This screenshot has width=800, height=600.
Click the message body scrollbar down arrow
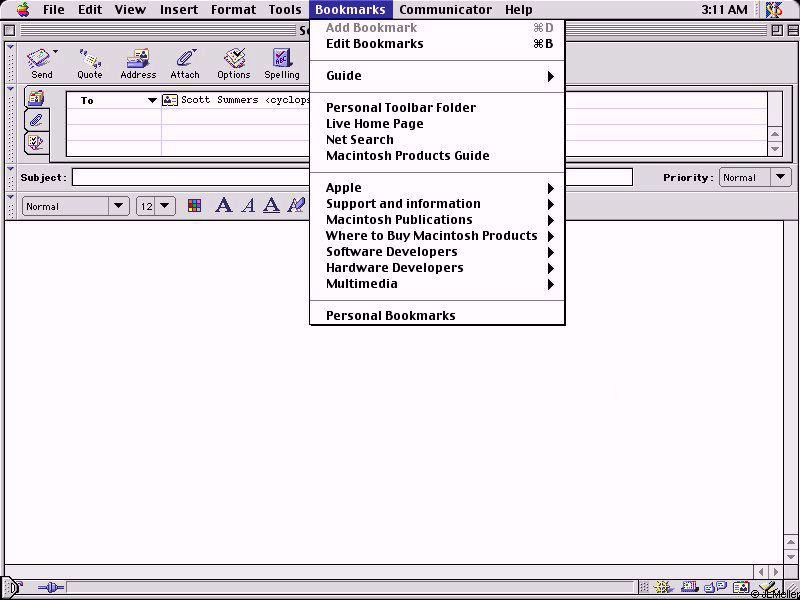791,555
